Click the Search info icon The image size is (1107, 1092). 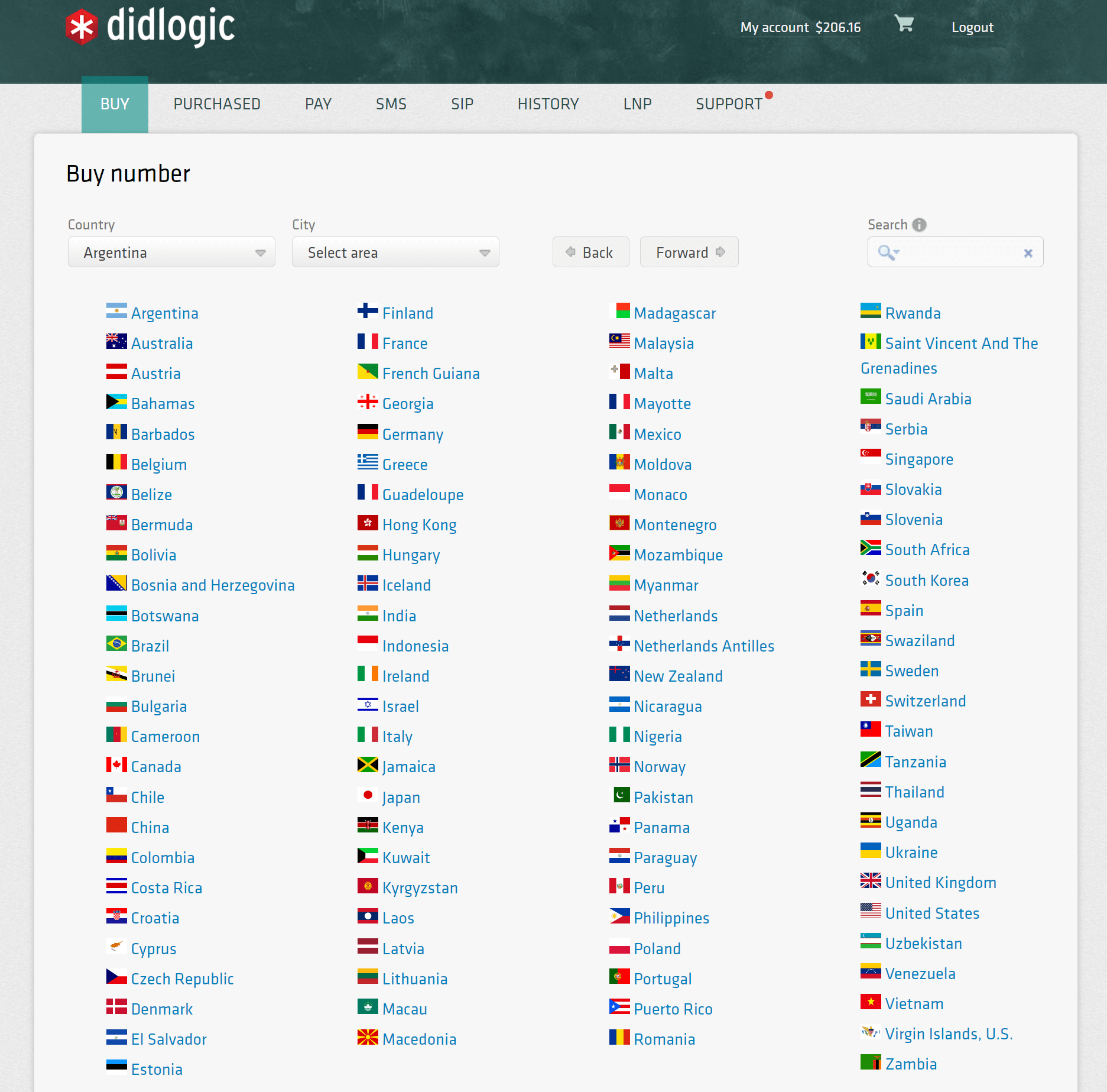(919, 225)
